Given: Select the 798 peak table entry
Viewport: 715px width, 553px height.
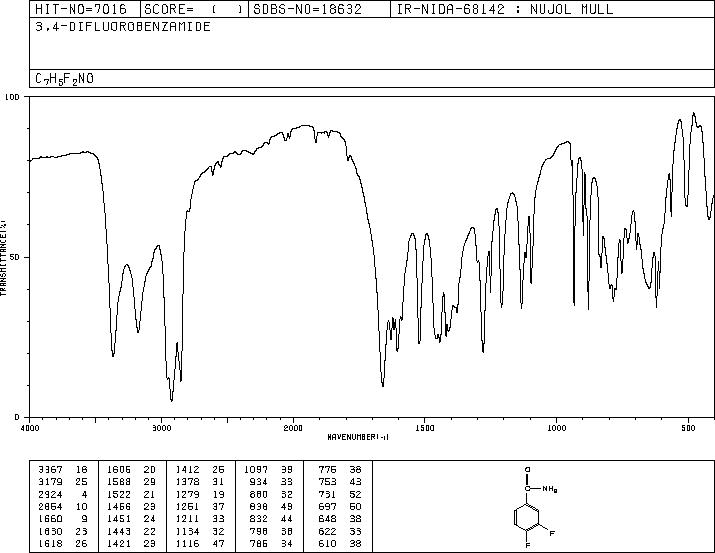Looking at the screenshot, I should click(x=272, y=531).
